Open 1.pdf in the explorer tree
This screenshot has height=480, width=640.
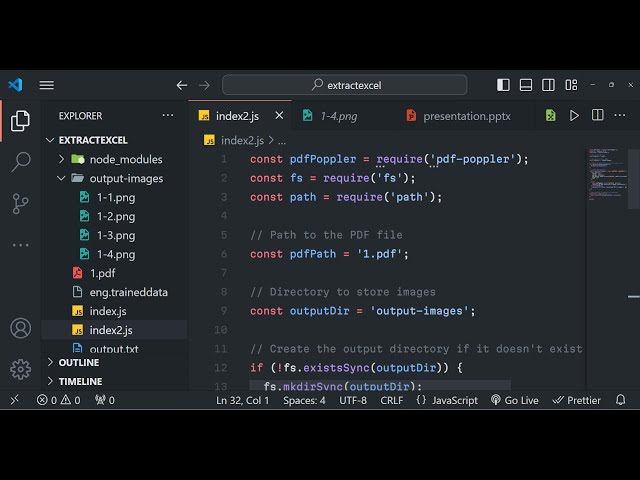[x=102, y=273]
